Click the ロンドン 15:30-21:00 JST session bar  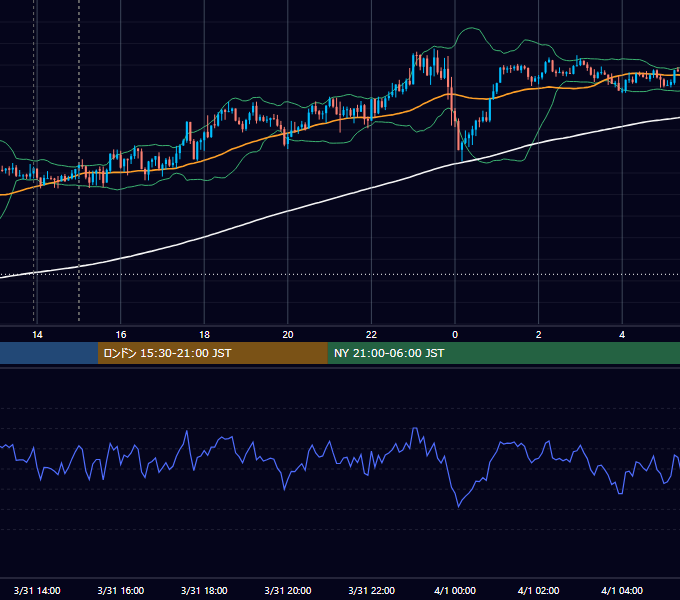tap(212, 353)
